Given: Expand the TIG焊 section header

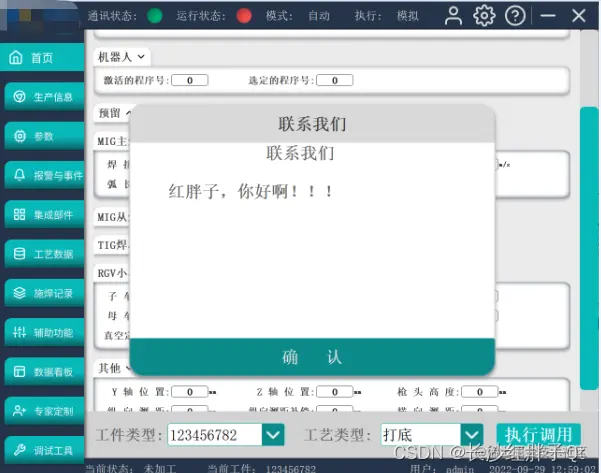Looking at the screenshot, I should (x=112, y=245).
